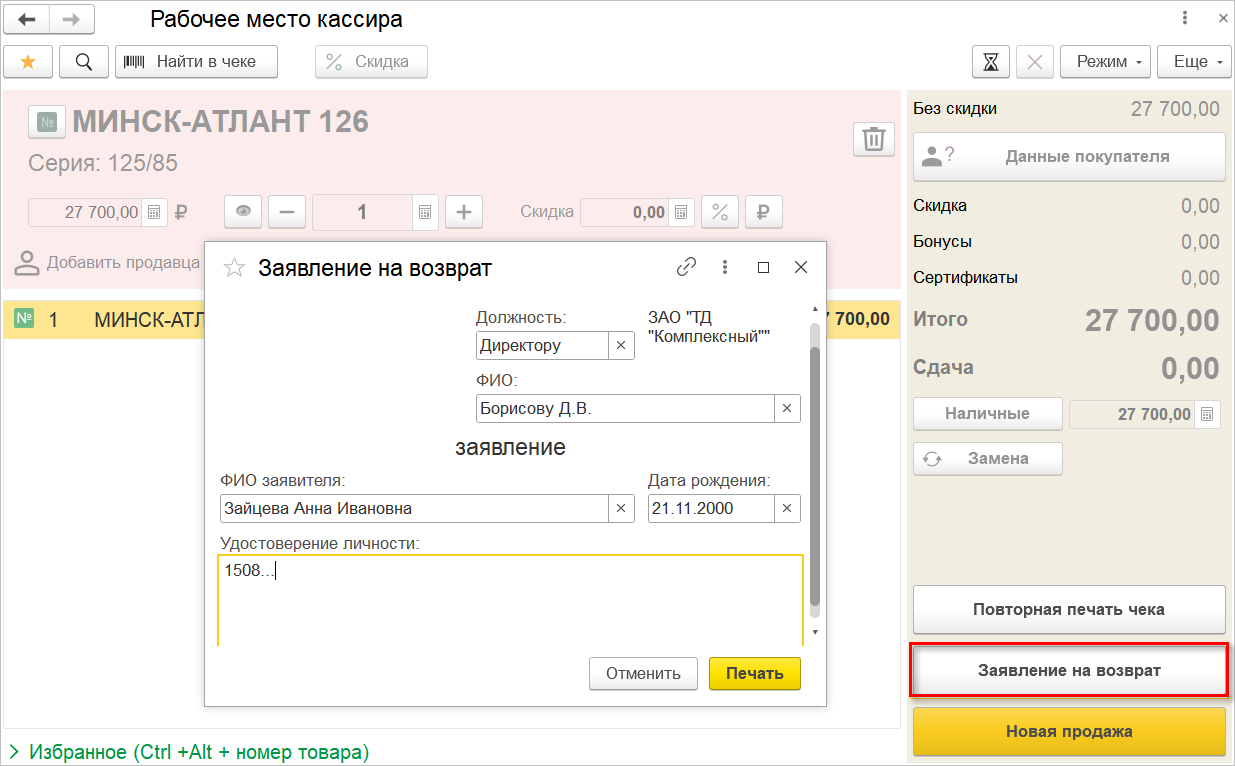This screenshot has width=1235, height=766.
Task: Click the scroll-down arrow in the dialog
Action: 815,633
